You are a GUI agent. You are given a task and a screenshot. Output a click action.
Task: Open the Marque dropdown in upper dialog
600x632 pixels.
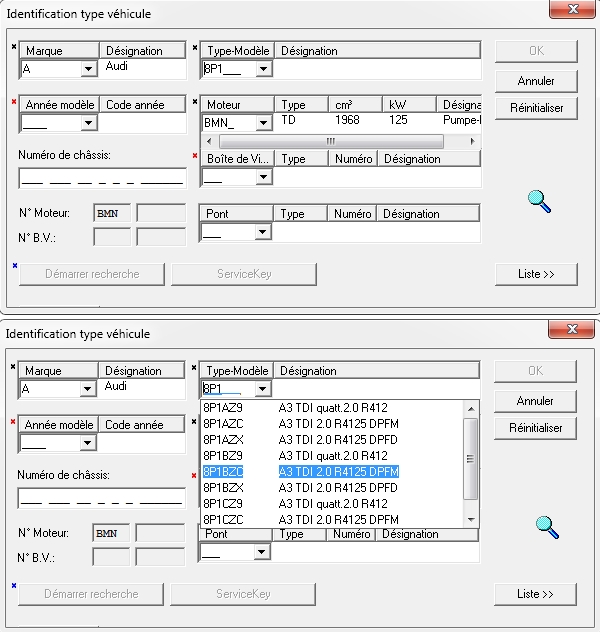[x=88, y=69]
